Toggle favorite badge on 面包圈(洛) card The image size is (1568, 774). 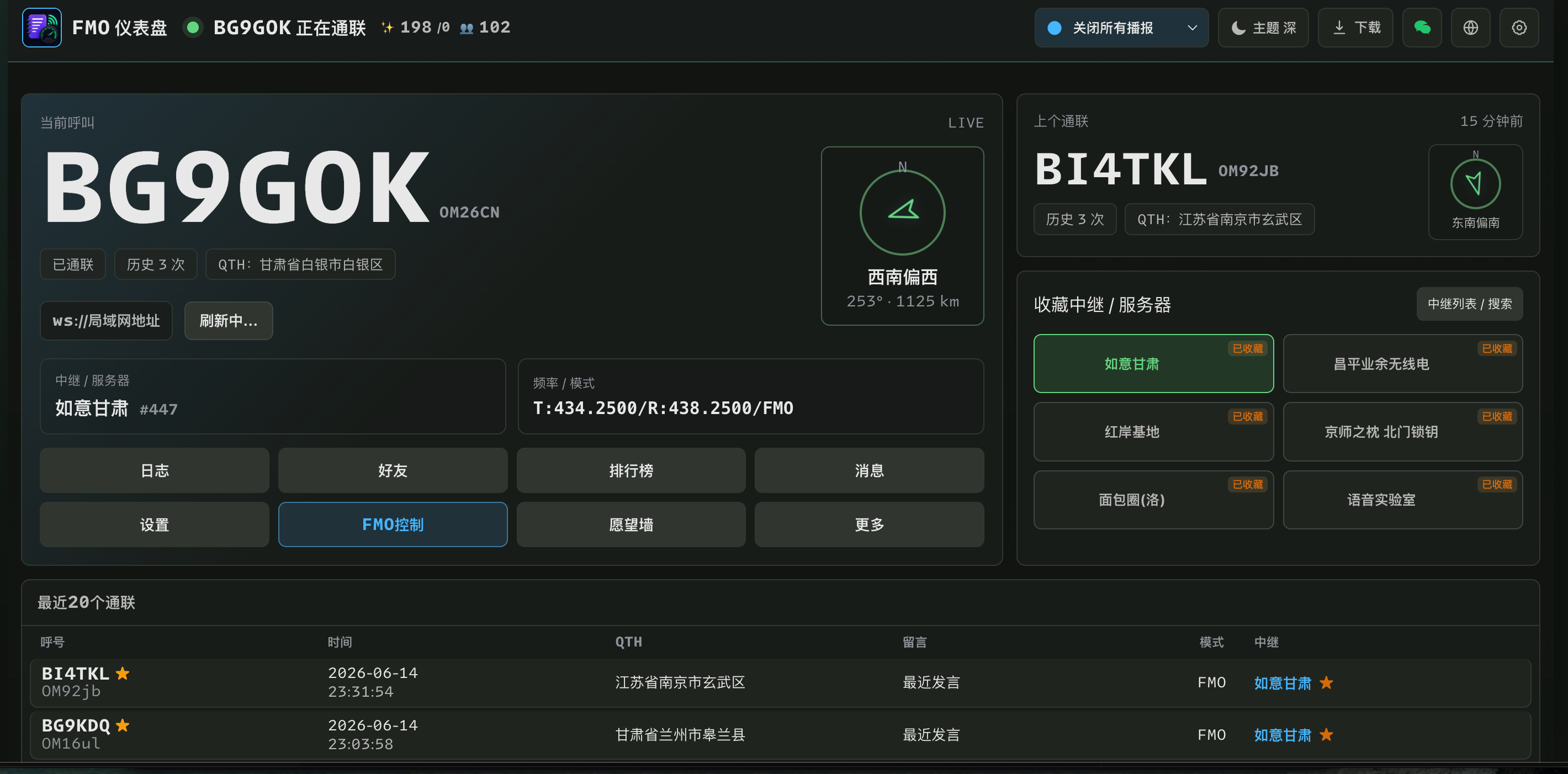(1247, 484)
